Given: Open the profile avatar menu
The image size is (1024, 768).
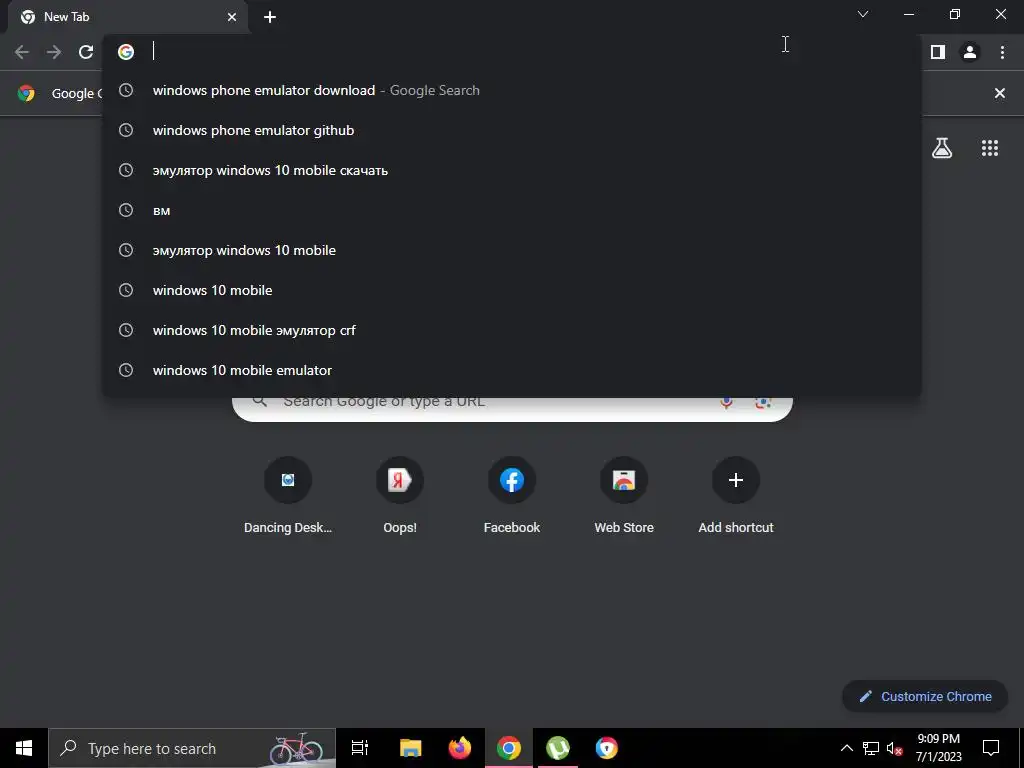Looking at the screenshot, I should click(970, 52).
